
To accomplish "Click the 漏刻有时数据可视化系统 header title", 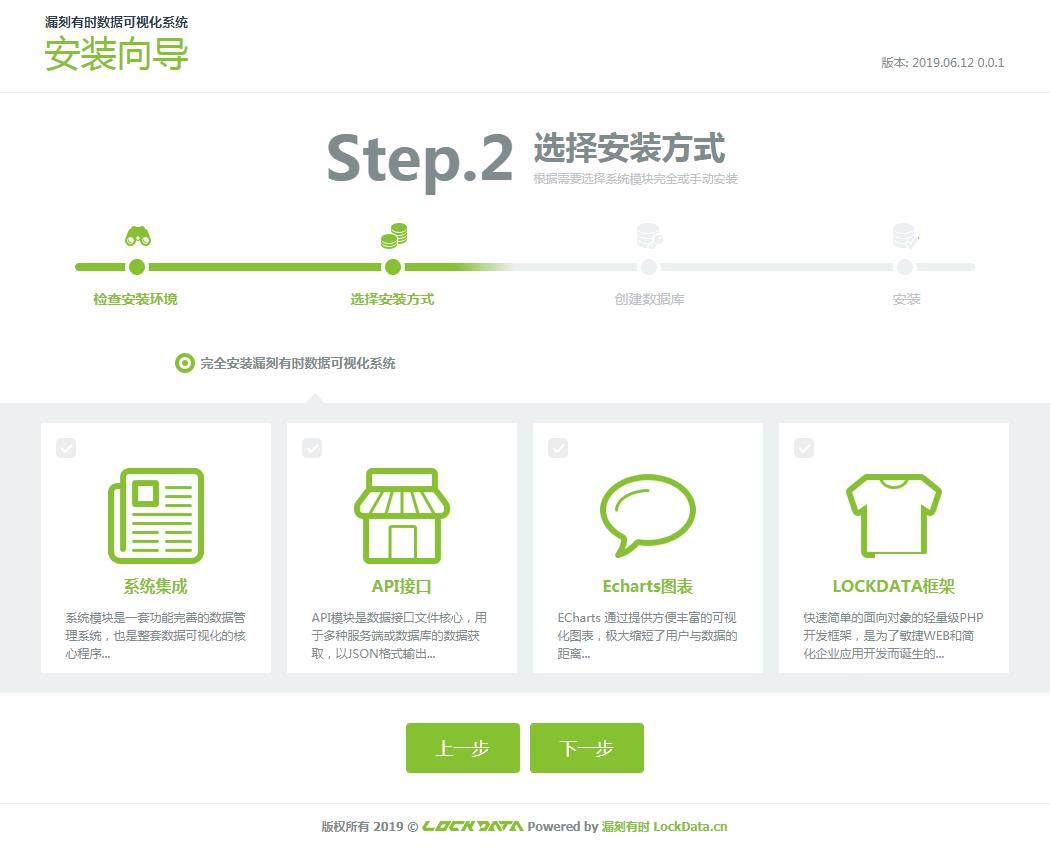I will (117, 22).
